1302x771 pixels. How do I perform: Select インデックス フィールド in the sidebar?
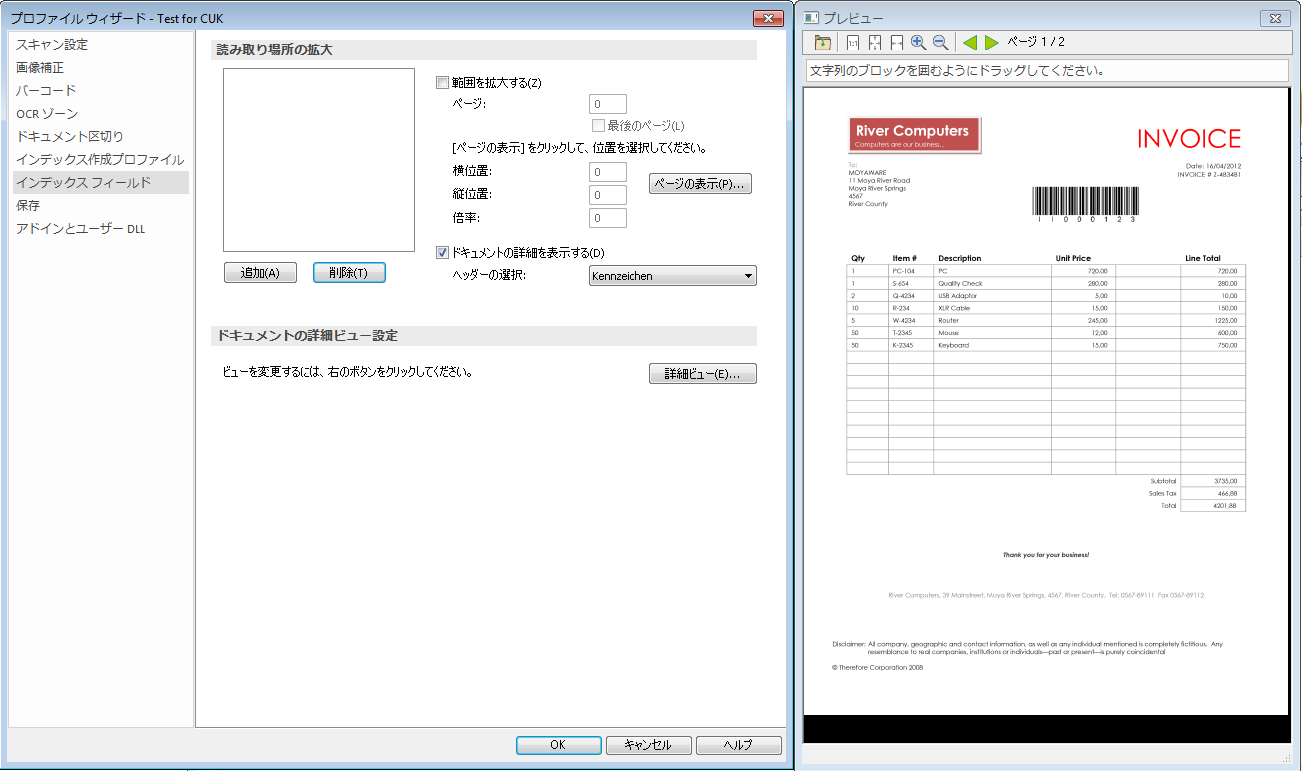pos(101,183)
